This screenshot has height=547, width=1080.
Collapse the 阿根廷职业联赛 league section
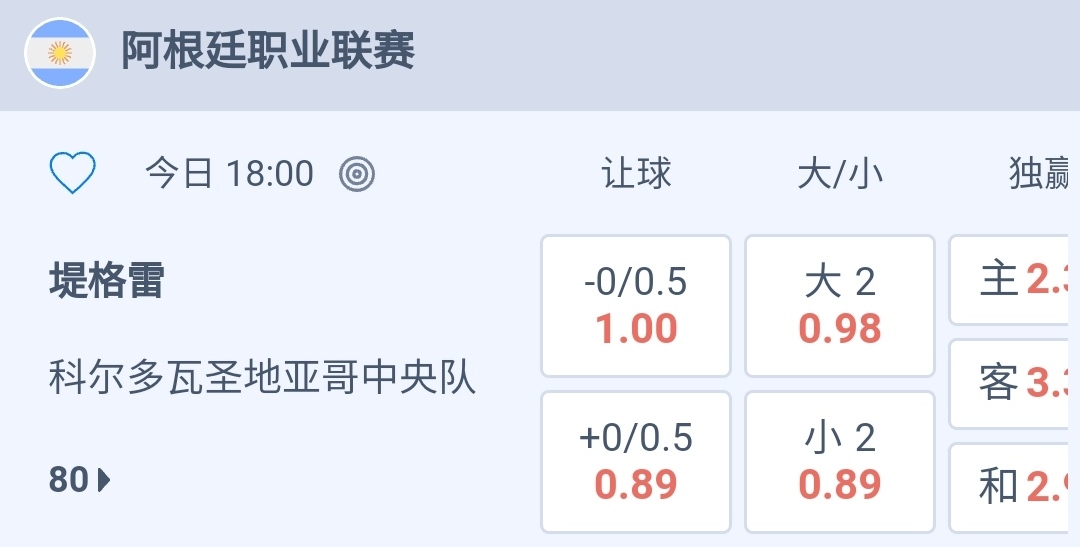pos(268,51)
